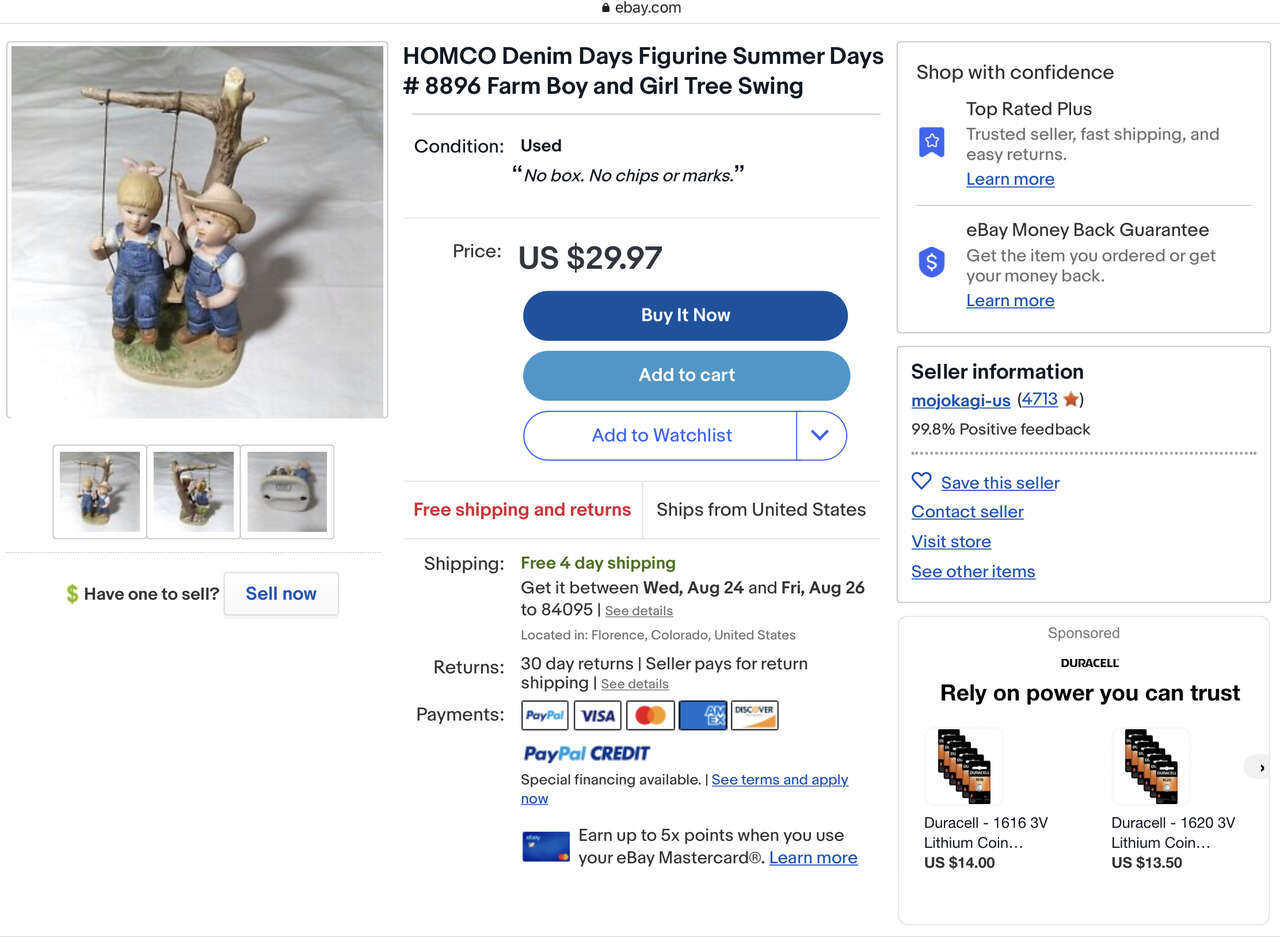Click the heart icon to save seller
The height and width of the screenshot is (937, 1280).
(921, 481)
